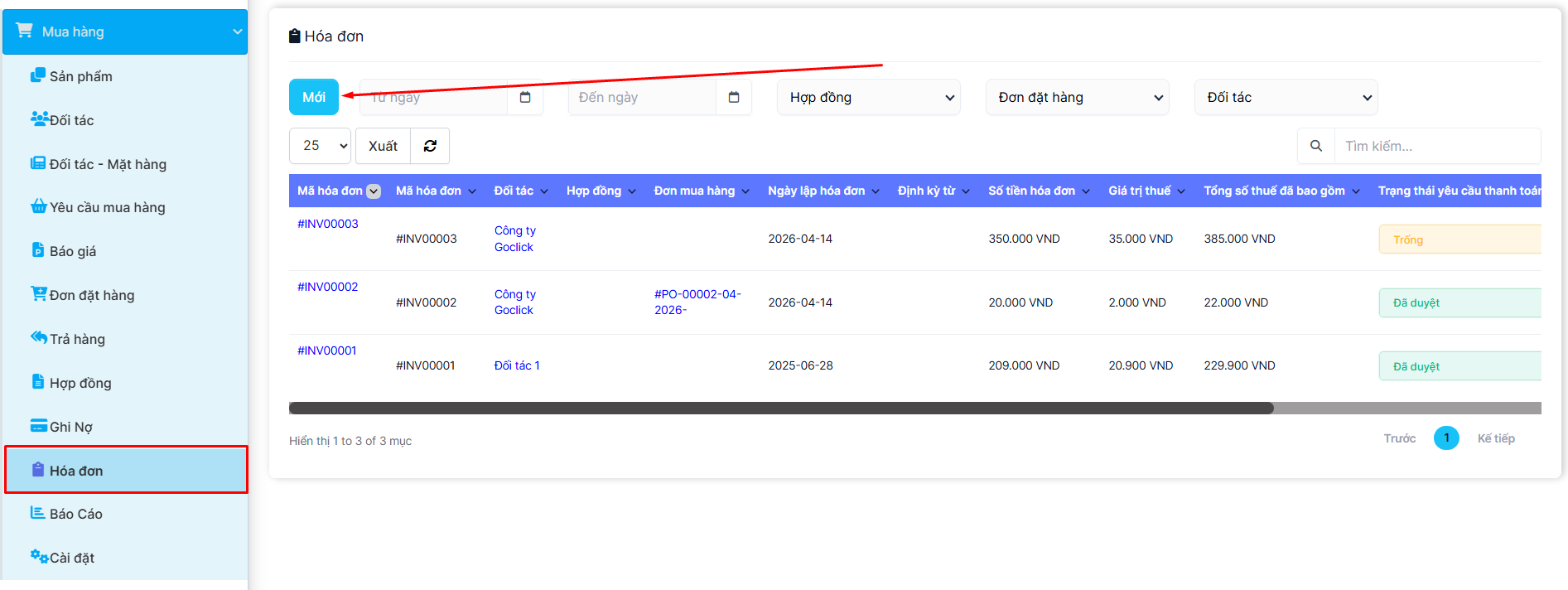
Task: Click the Cài đặt gears icon
Action: [38, 556]
